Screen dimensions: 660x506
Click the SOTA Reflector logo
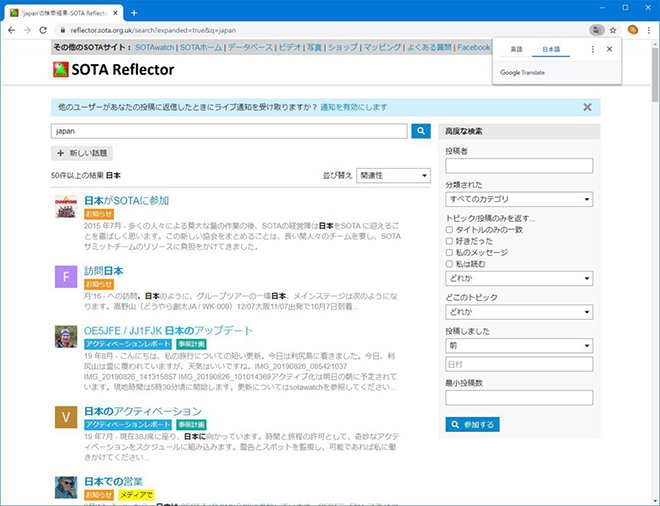[x=114, y=69]
